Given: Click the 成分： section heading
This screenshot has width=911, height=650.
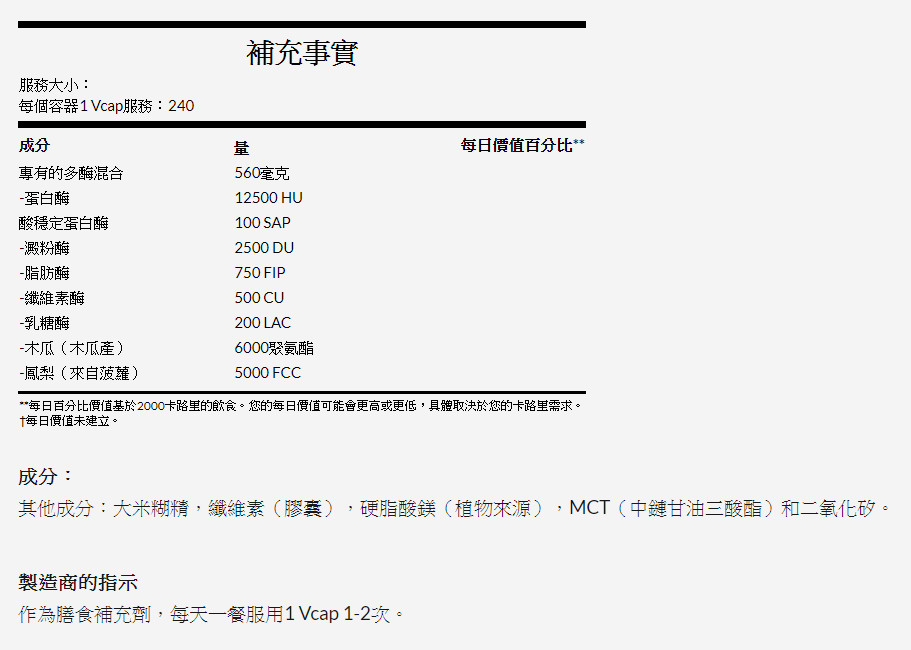Looking at the screenshot, I should 45,477.
